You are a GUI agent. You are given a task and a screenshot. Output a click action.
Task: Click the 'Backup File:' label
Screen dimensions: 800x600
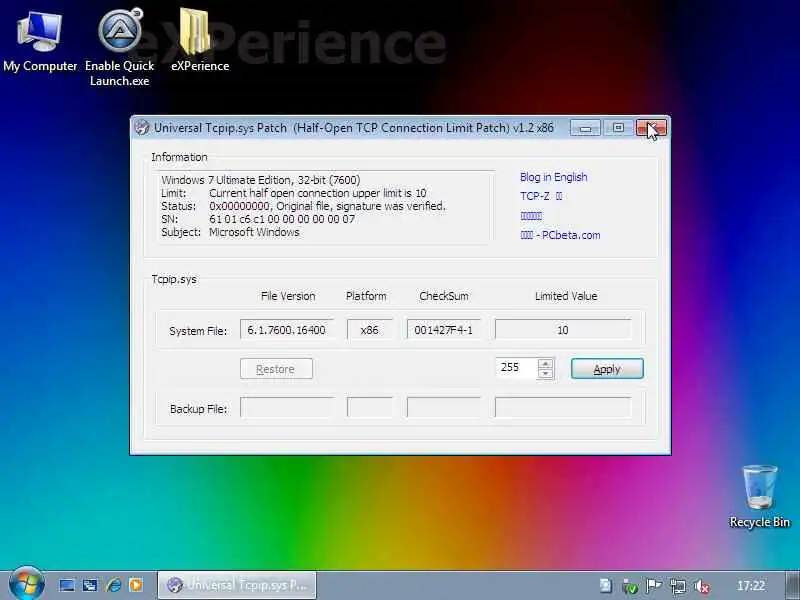click(198, 409)
